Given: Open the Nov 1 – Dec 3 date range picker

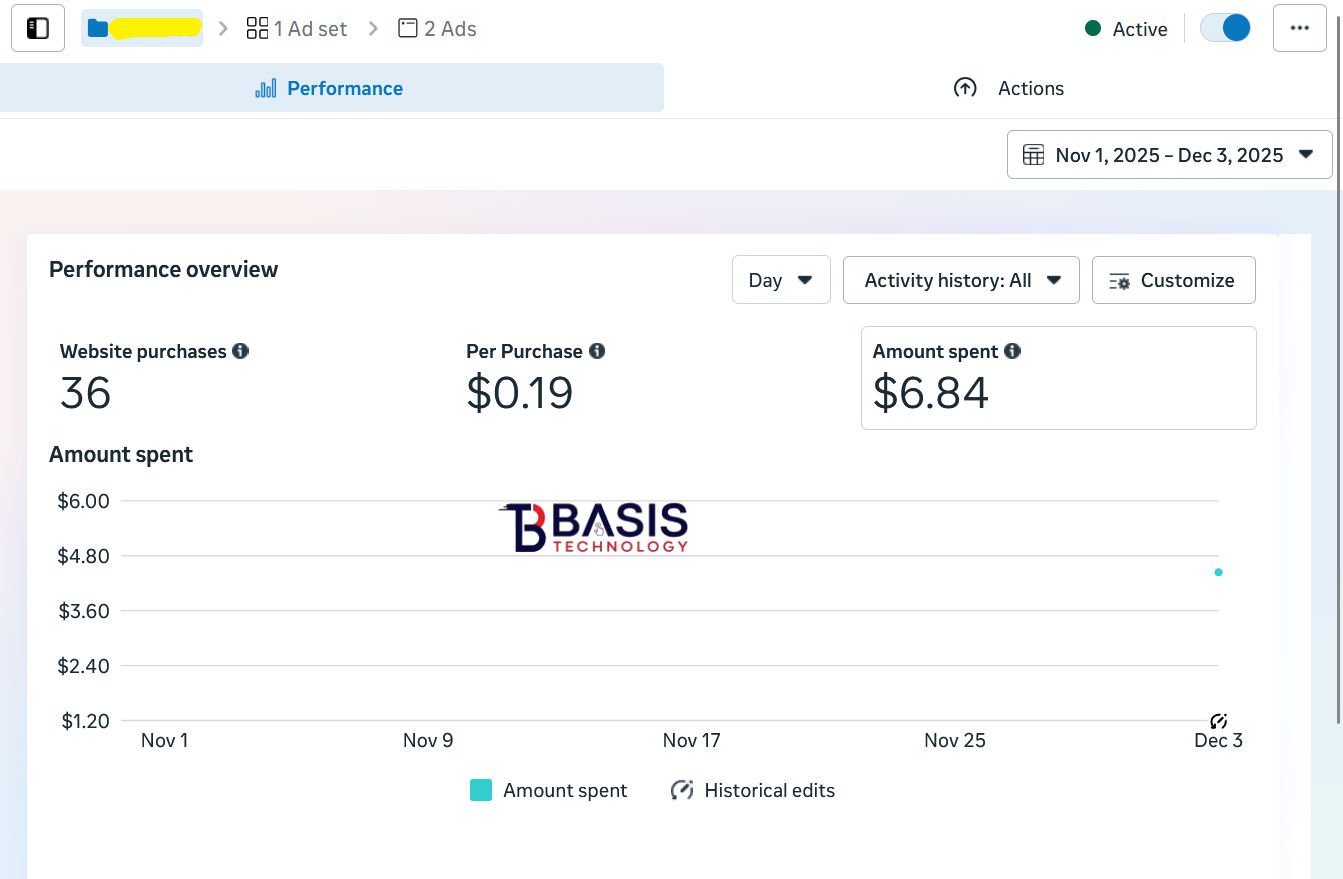Looking at the screenshot, I should [x=1169, y=155].
